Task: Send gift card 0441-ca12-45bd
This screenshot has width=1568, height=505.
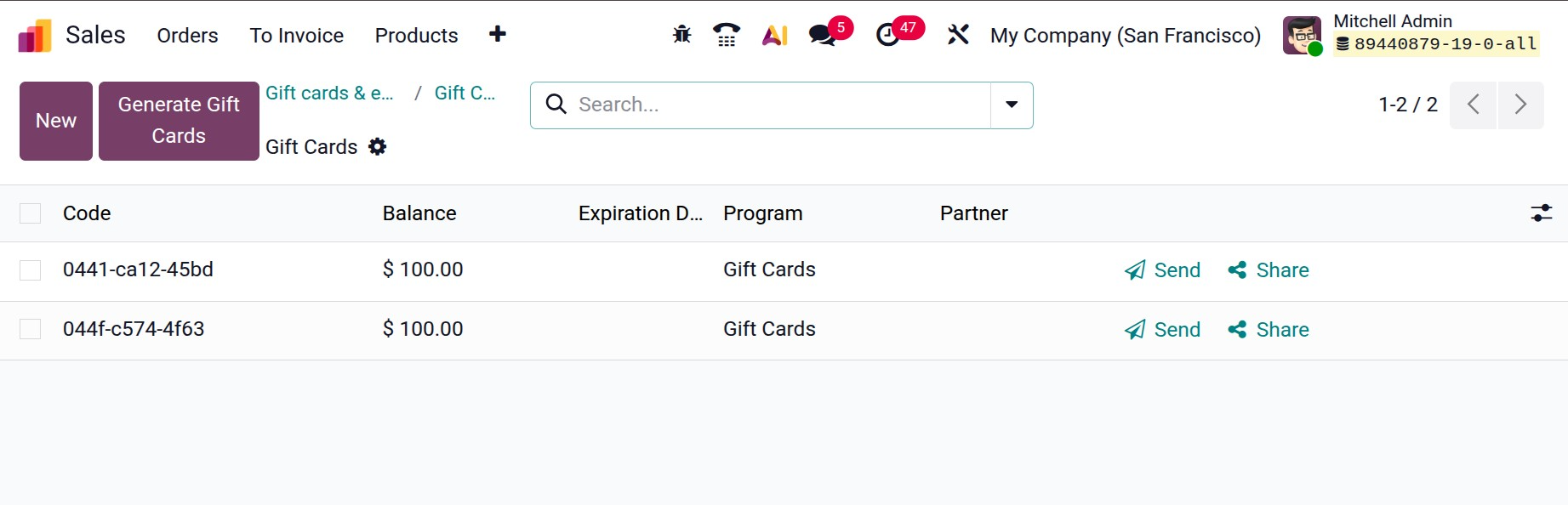Action: [1162, 270]
